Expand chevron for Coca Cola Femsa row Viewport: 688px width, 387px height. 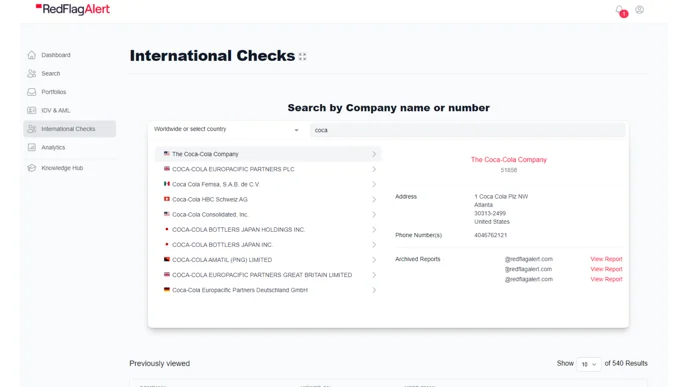click(x=374, y=184)
